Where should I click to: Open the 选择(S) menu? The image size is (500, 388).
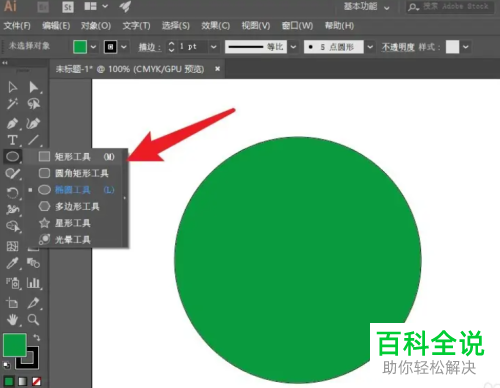click(x=176, y=26)
